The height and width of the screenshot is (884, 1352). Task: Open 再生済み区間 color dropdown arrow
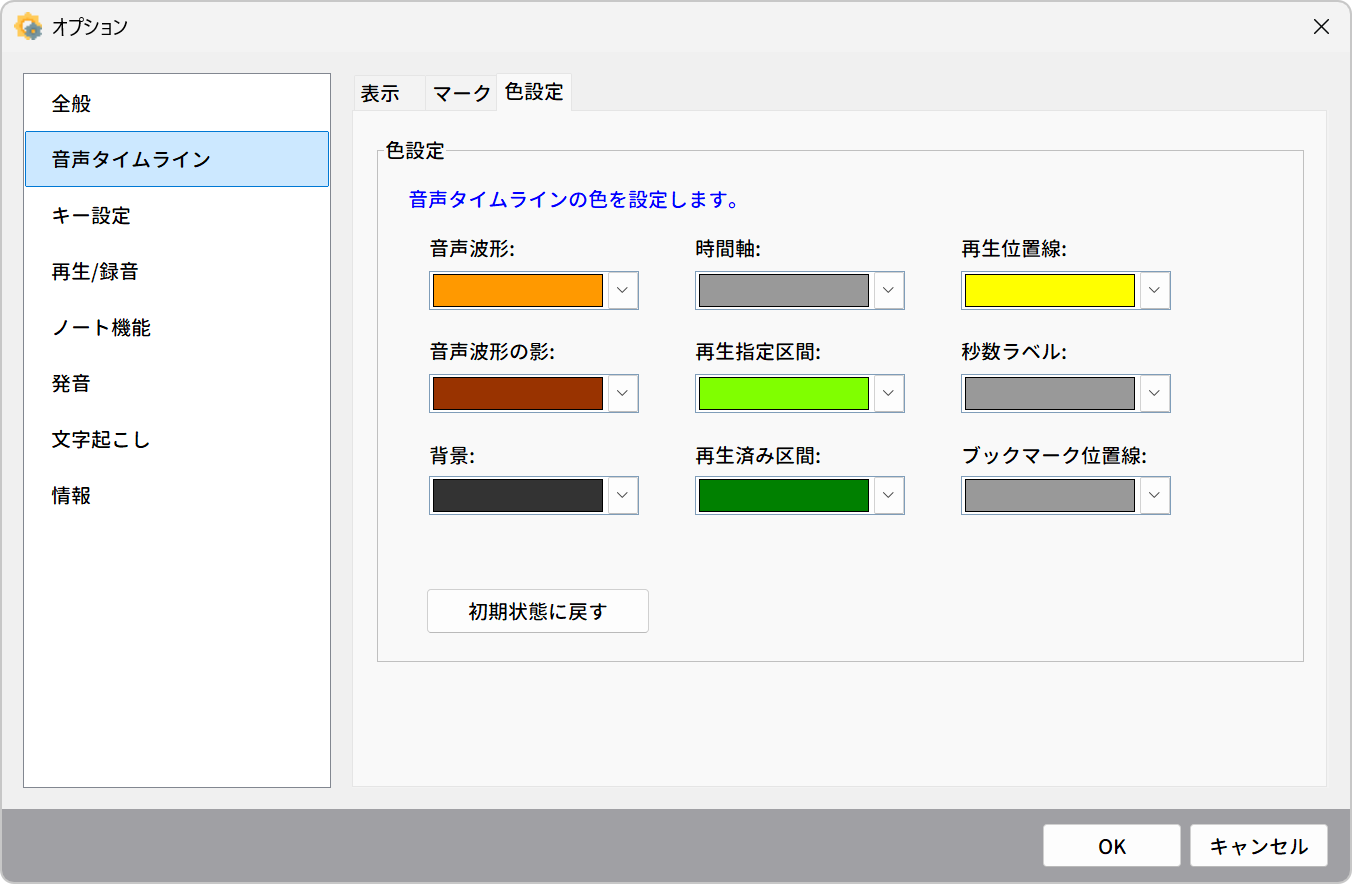pos(888,496)
